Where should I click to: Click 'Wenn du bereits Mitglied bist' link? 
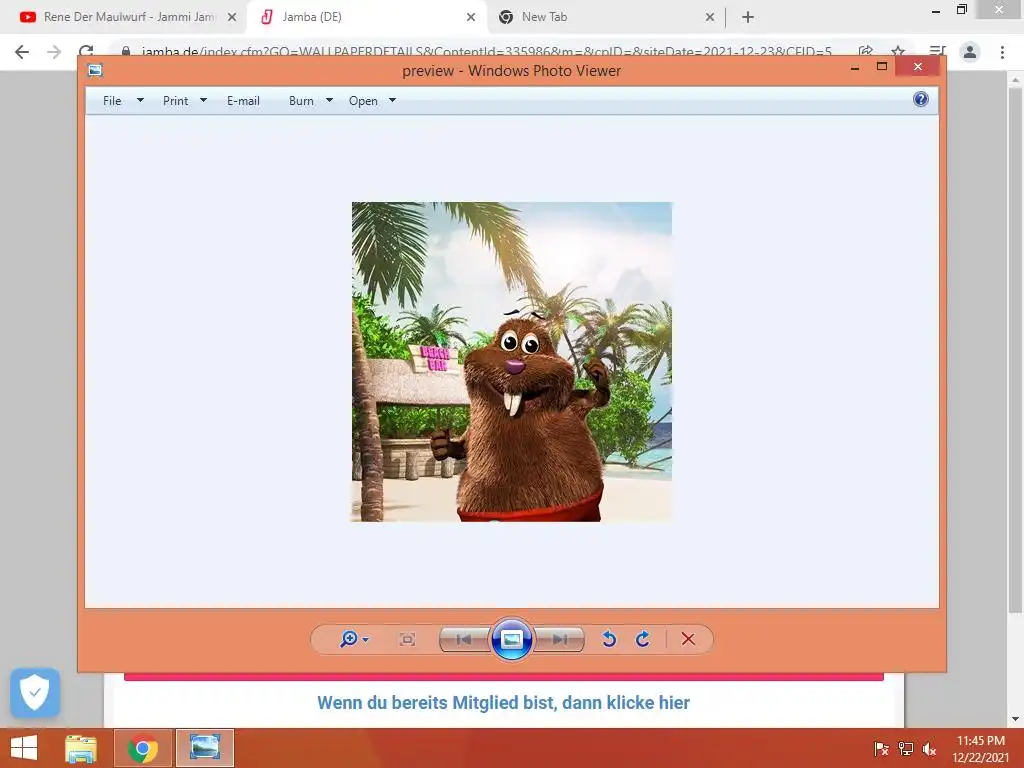coord(504,703)
